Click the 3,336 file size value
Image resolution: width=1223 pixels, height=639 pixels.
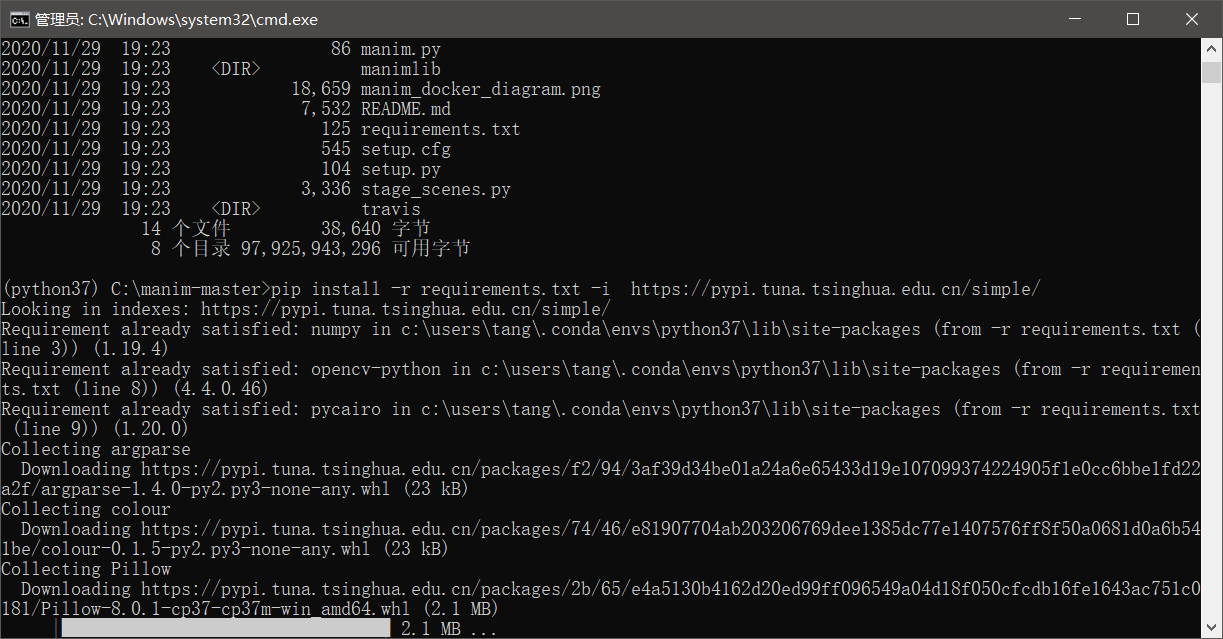326,189
